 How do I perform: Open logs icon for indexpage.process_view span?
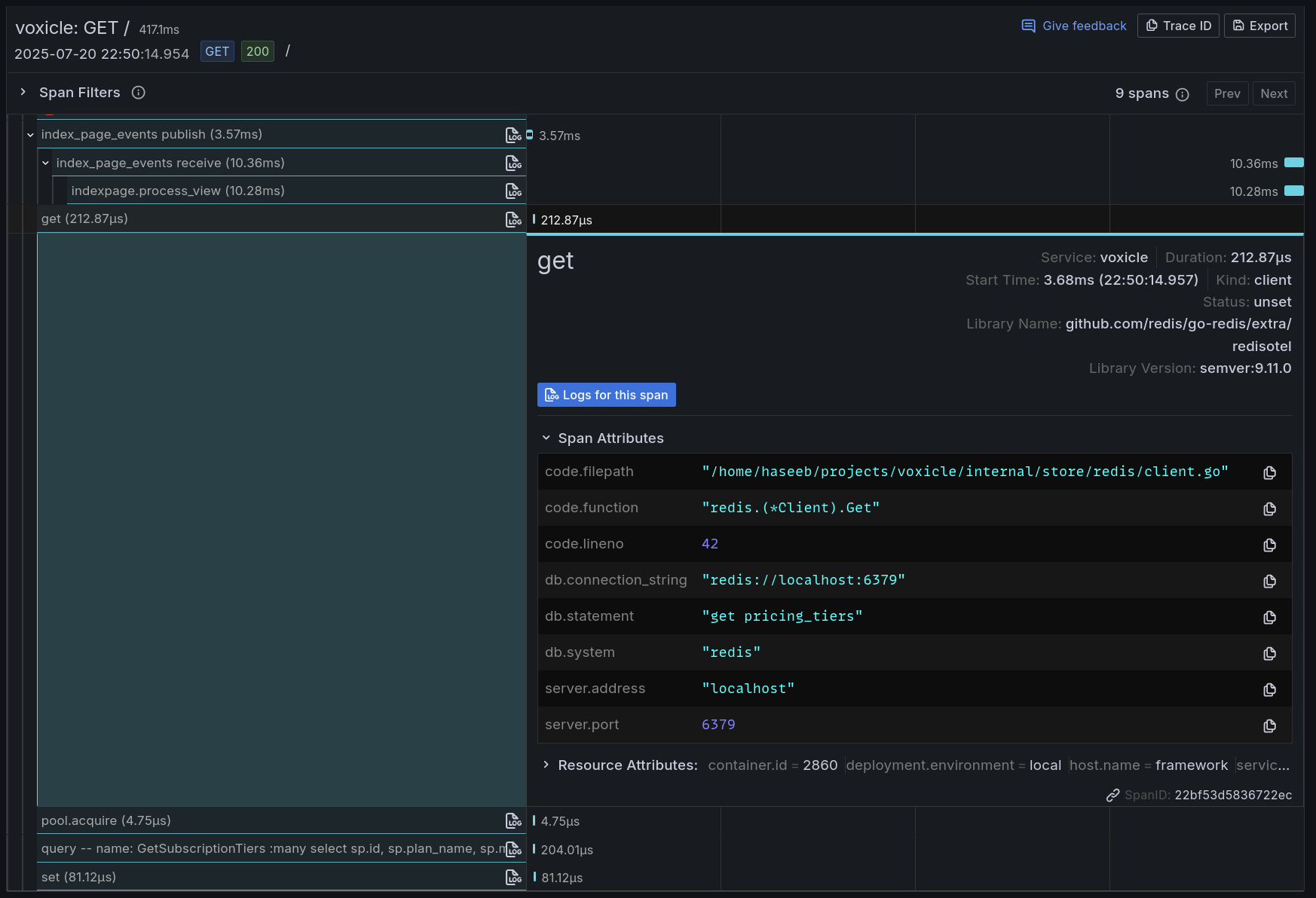point(513,191)
